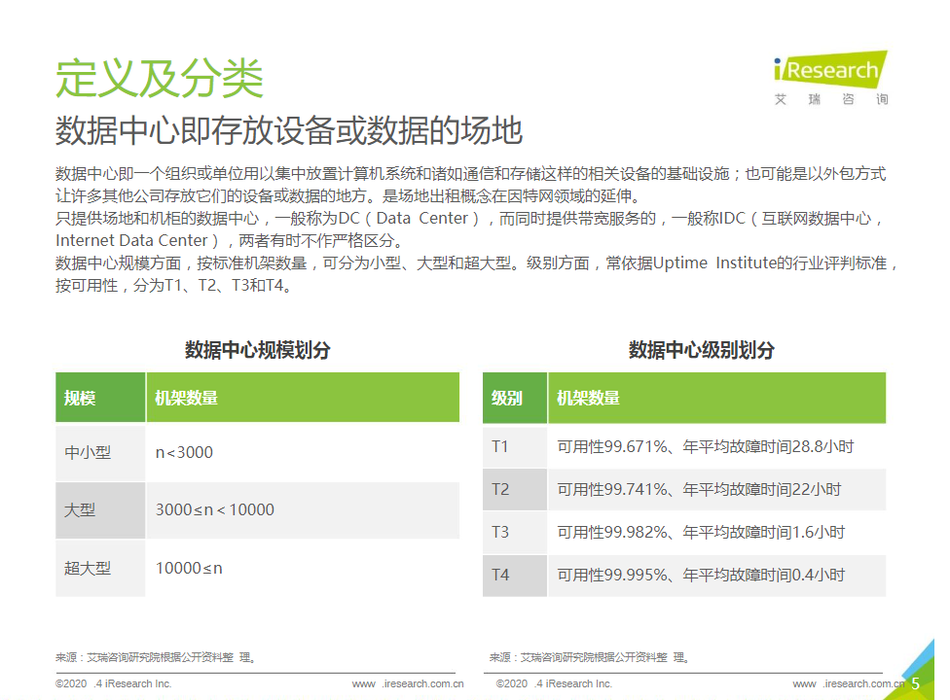Click the main title 定义及分类
Viewport: 950px width, 700px height.
(159, 78)
